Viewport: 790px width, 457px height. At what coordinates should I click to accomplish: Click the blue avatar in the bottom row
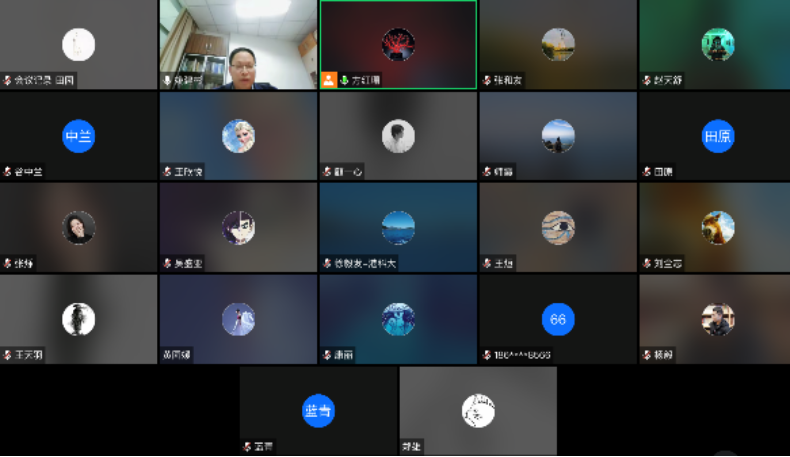pyautogui.click(x=318, y=410)
